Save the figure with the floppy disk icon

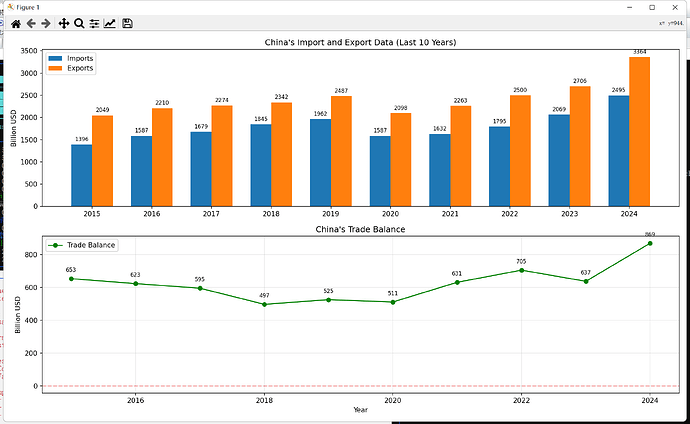(x=127, y=24)
